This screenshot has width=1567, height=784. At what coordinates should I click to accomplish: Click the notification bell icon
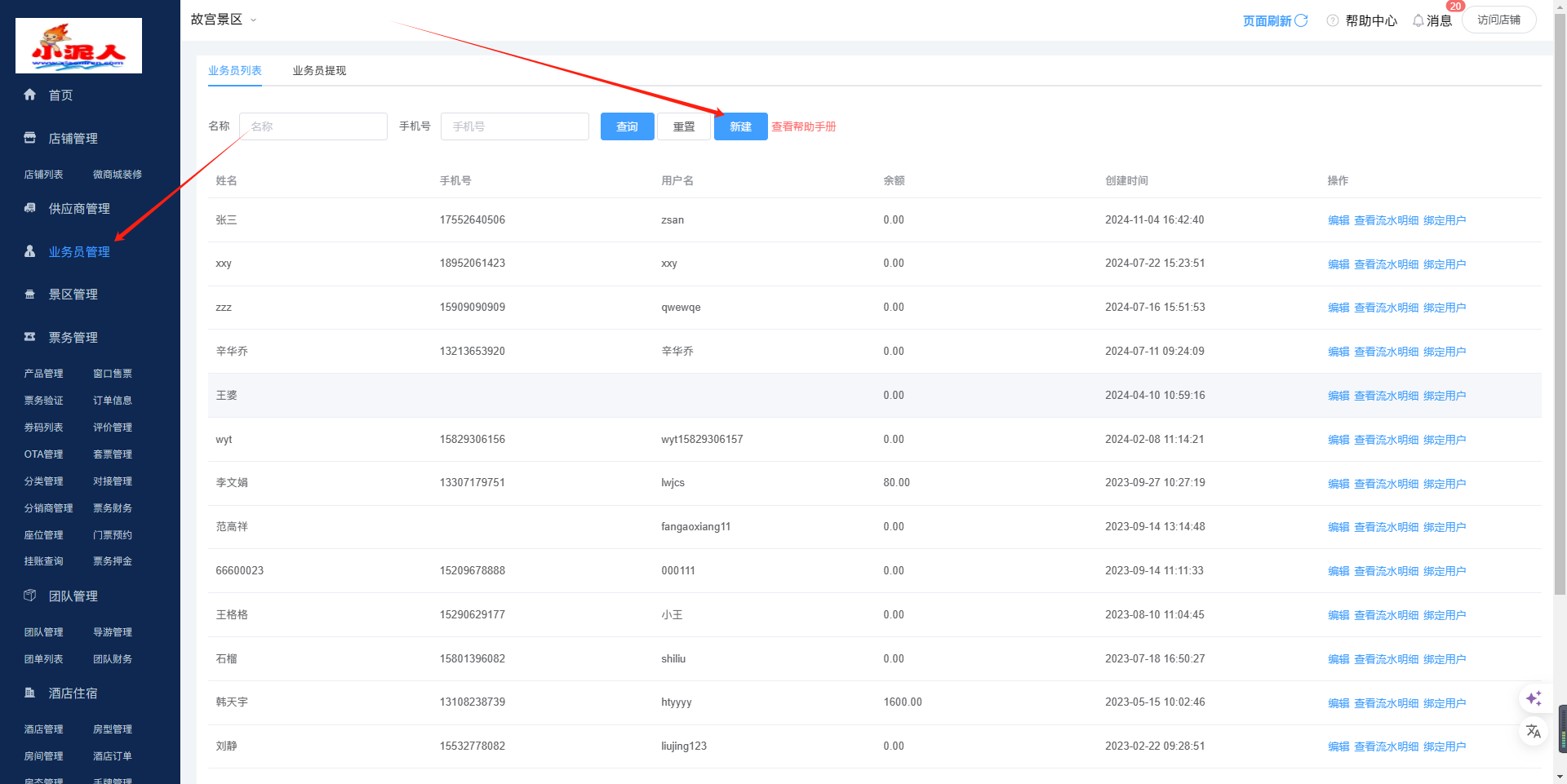point(1418,20)
